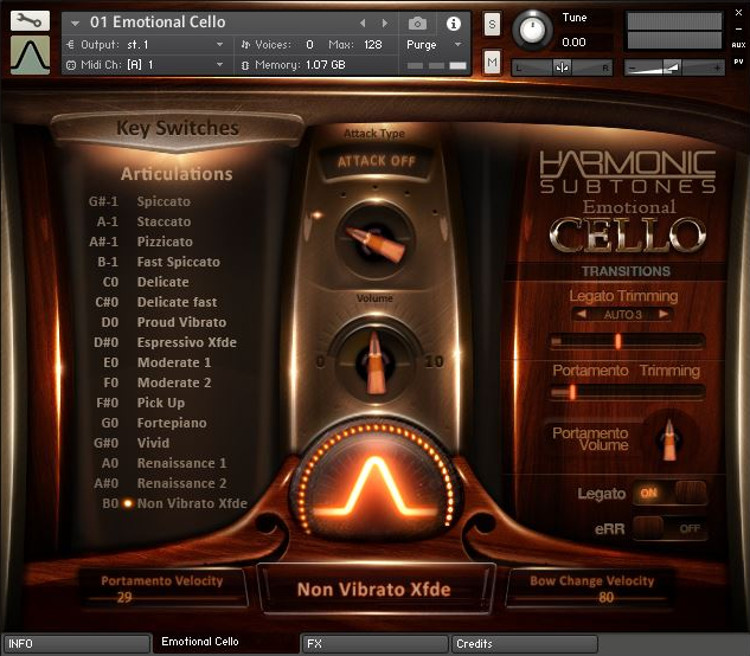The height and width of the screenshot is (656, 750).
Task: Select the Espressivo Xfde articulation
Action: [x=187, y=342]
